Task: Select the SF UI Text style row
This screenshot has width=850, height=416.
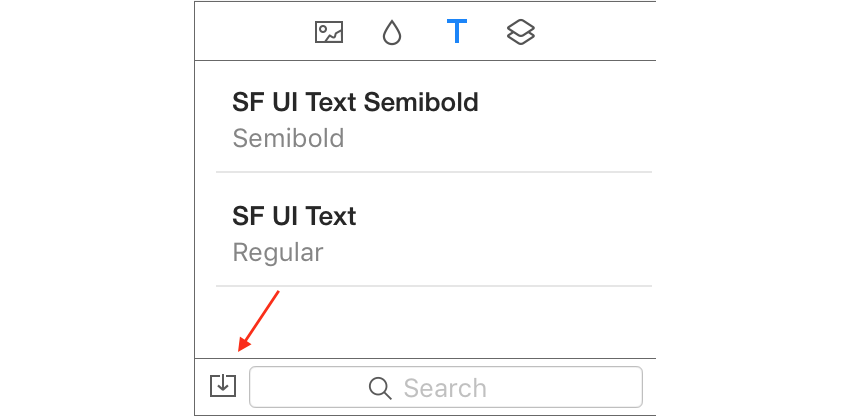Action: point(434,233)
